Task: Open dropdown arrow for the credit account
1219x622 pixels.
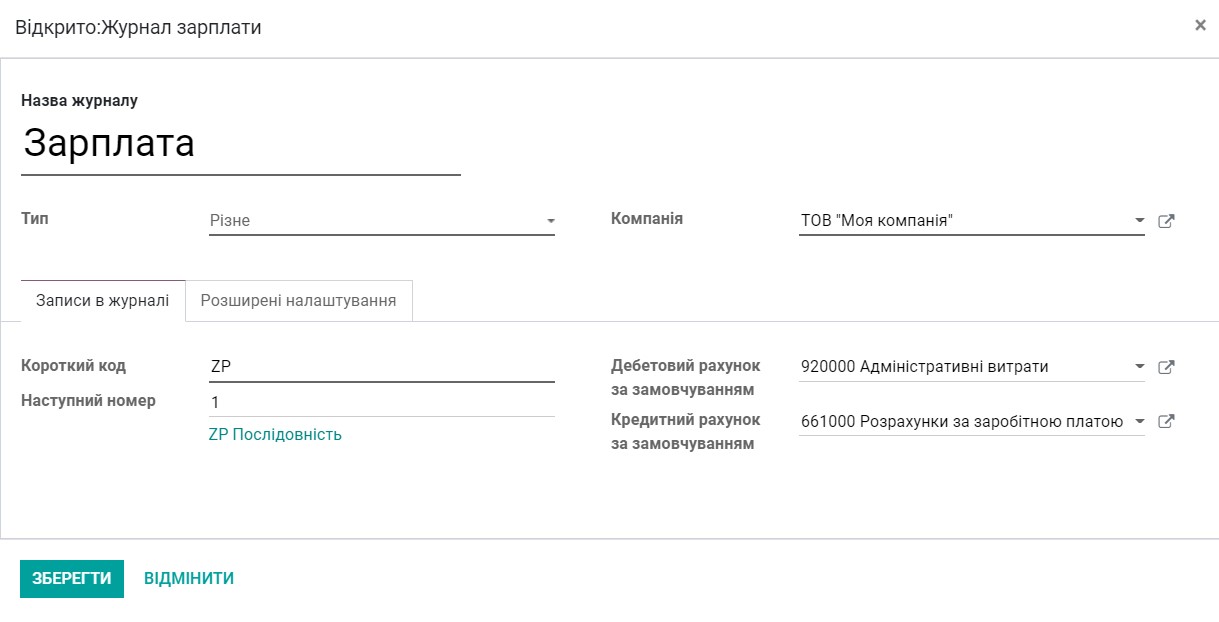Action: (1138, 421)
